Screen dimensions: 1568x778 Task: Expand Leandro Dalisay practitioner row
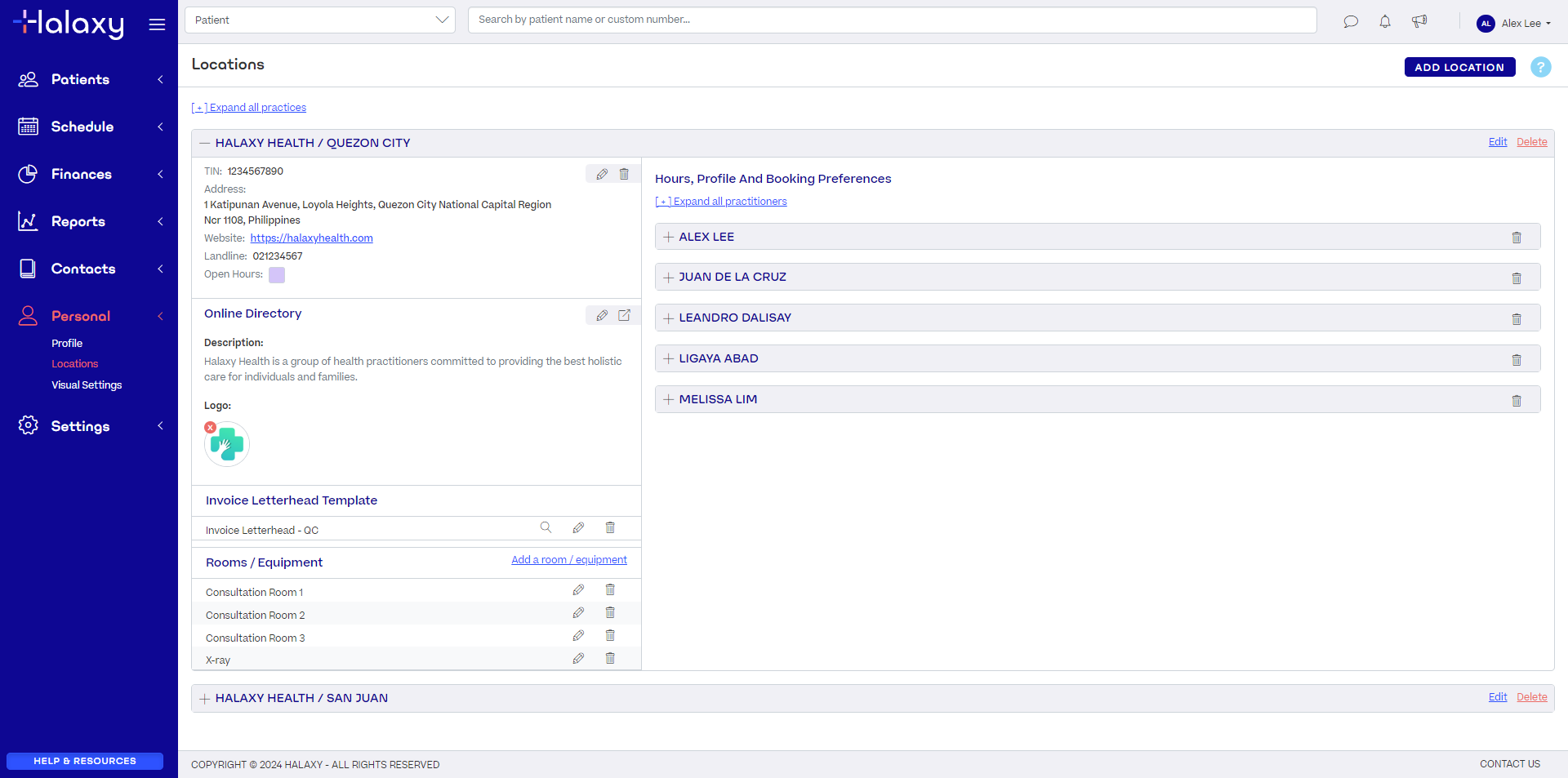coord(669,318)
